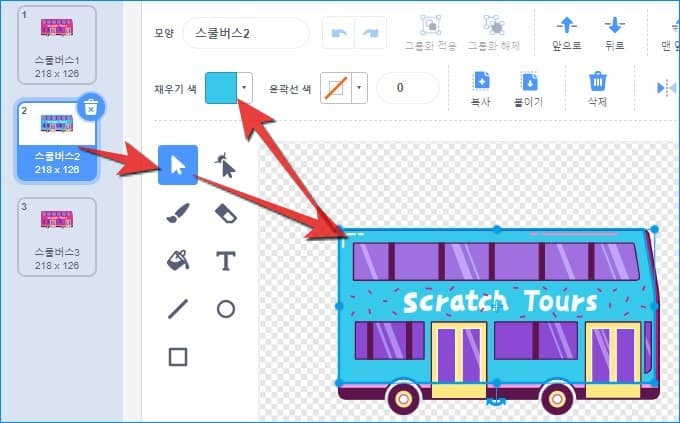Send selection Backward (뒤로)
The width and height of the screenshot is (680, 423).
(615, 33)
